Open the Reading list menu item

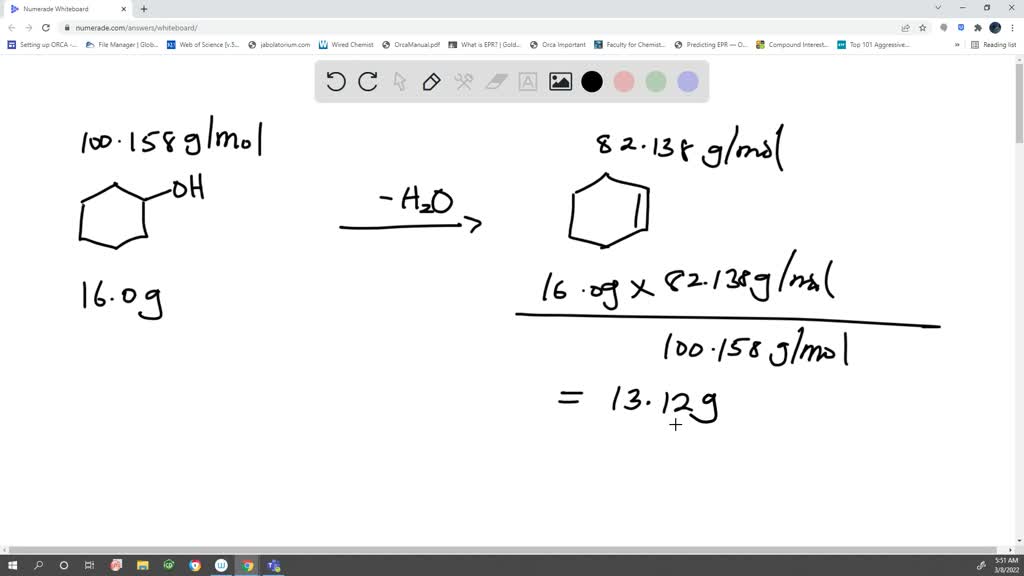(997, 44)
